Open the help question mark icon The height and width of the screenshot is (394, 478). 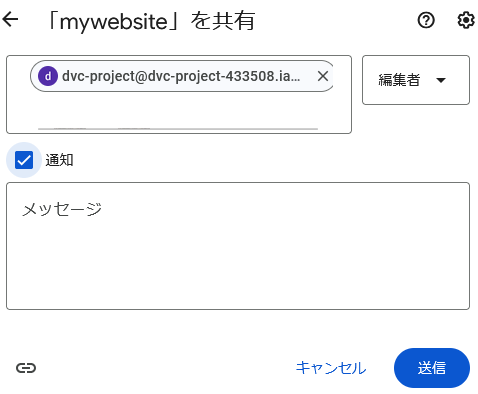(x=426, y=20)
